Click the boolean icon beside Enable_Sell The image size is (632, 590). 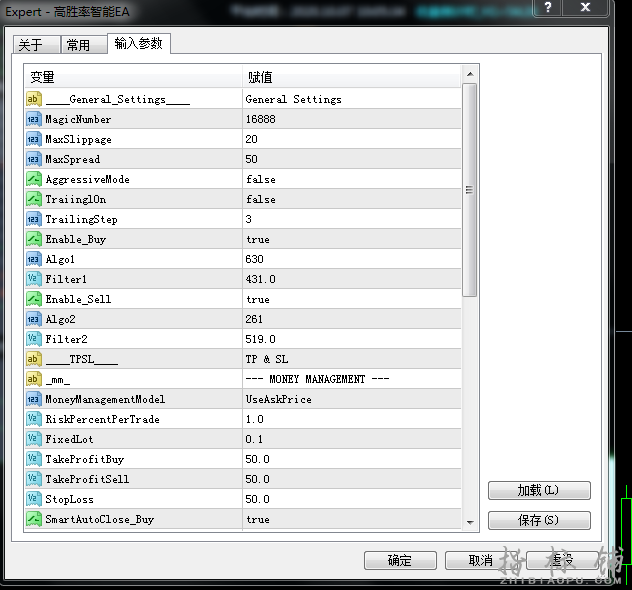click(34, 299)
